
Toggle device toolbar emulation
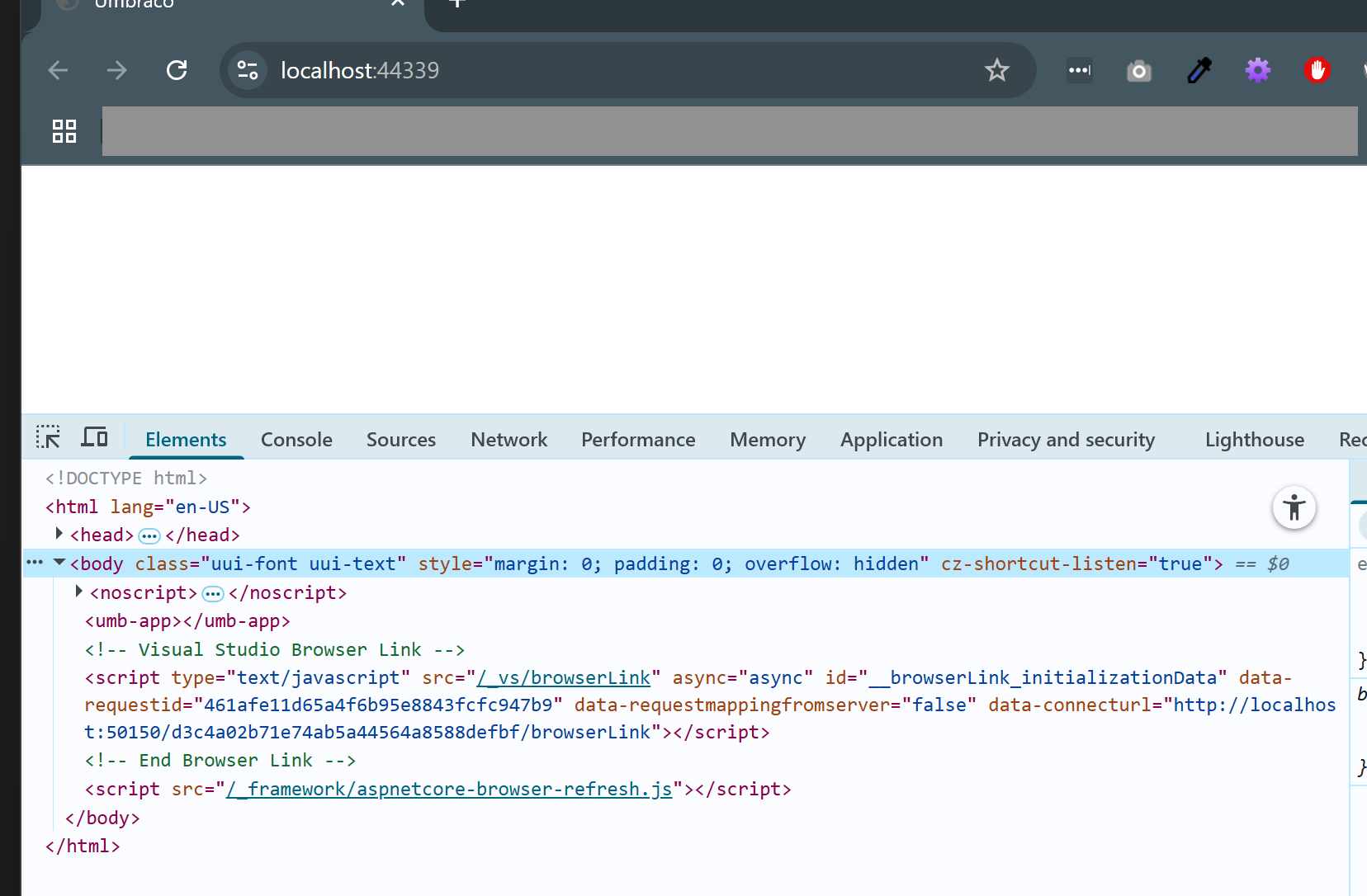coord(94,437)
